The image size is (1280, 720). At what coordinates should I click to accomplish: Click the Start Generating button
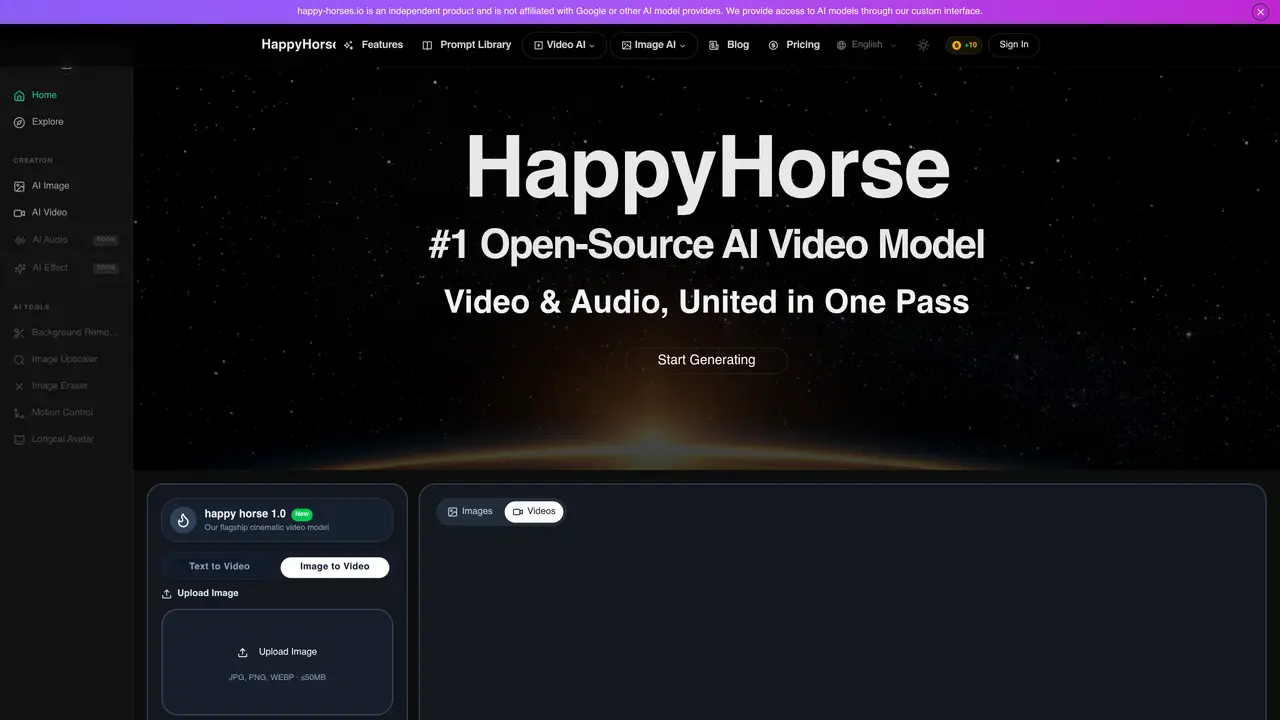(x=706, y=360)
